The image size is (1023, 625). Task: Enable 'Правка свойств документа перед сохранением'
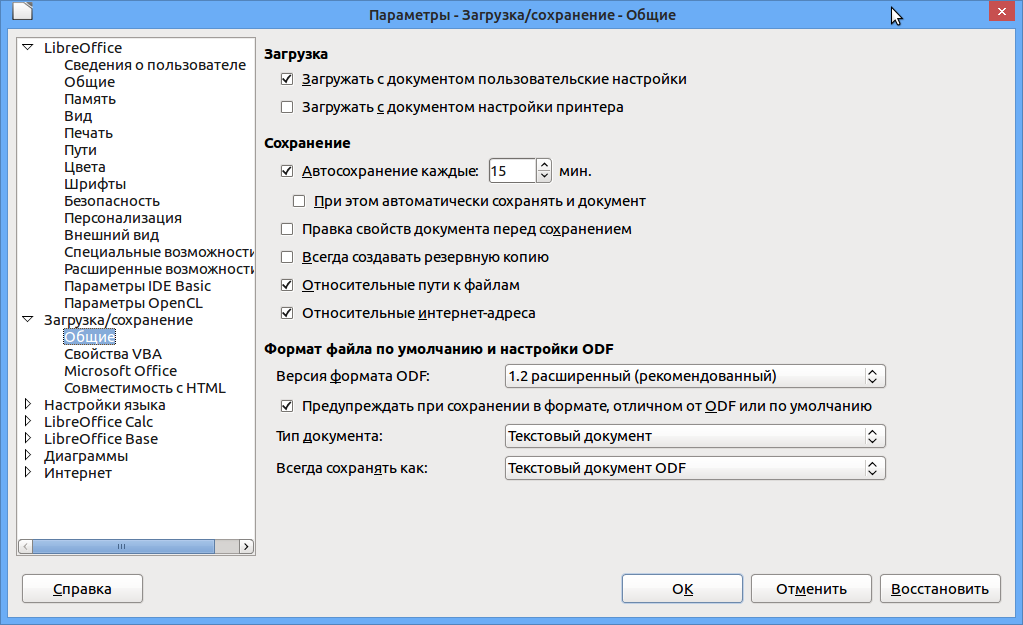click(287, 229)
